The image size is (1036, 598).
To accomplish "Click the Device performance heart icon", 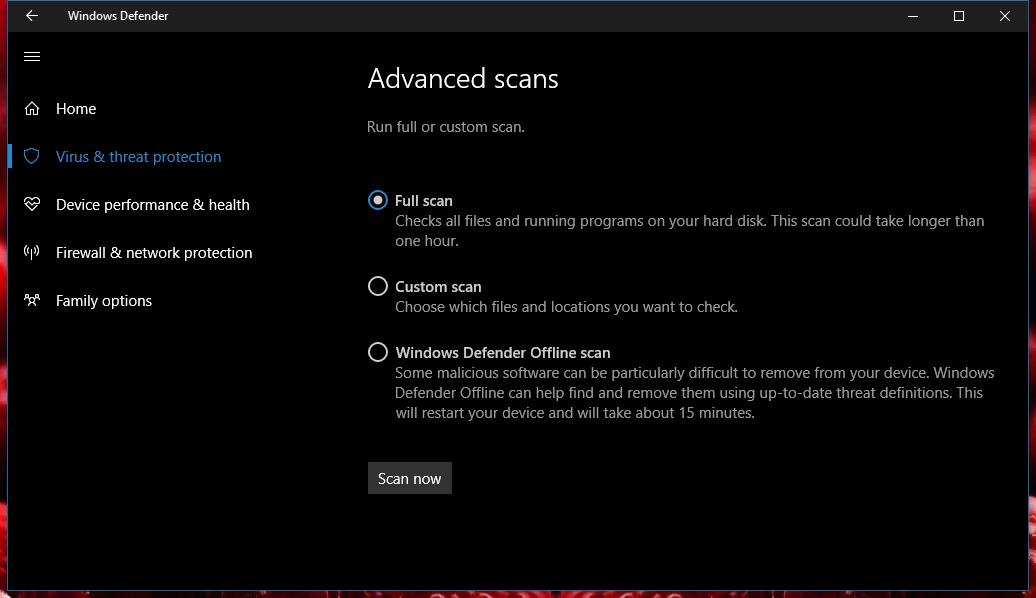I will click(32, 204).
